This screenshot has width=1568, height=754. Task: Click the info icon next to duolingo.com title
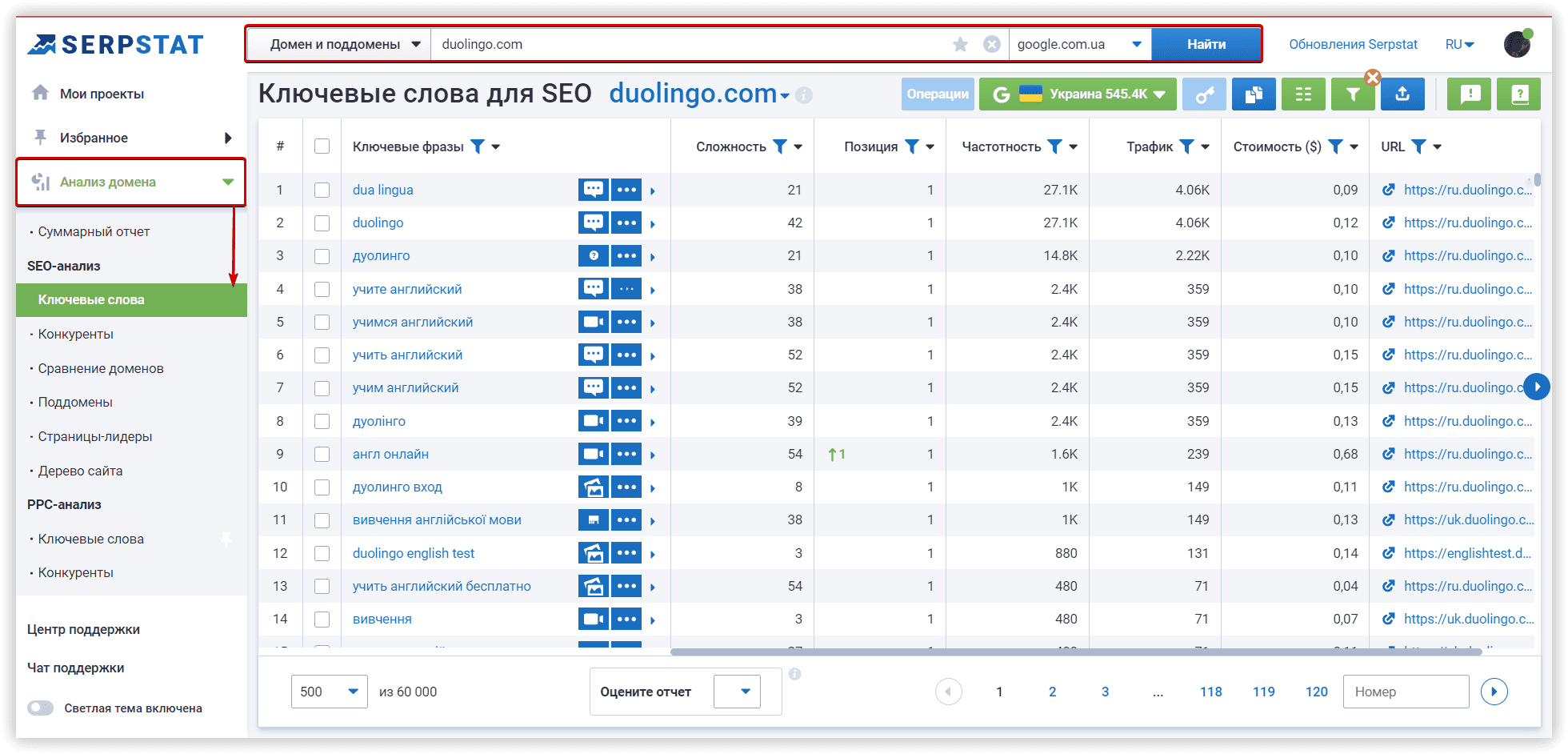[805, 95]
